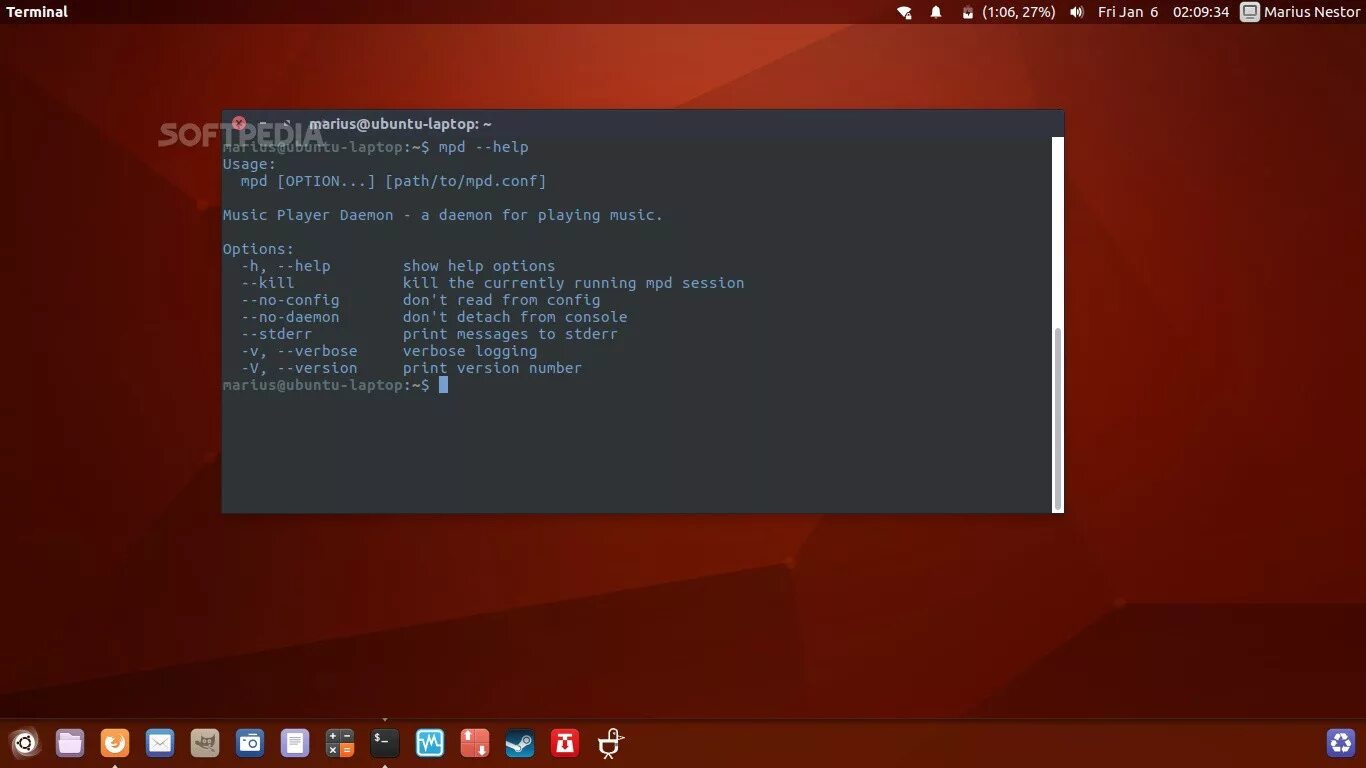Launch Steam from the dock
Viewport: 1366px width, 768px height.
[x=520, y=743]
